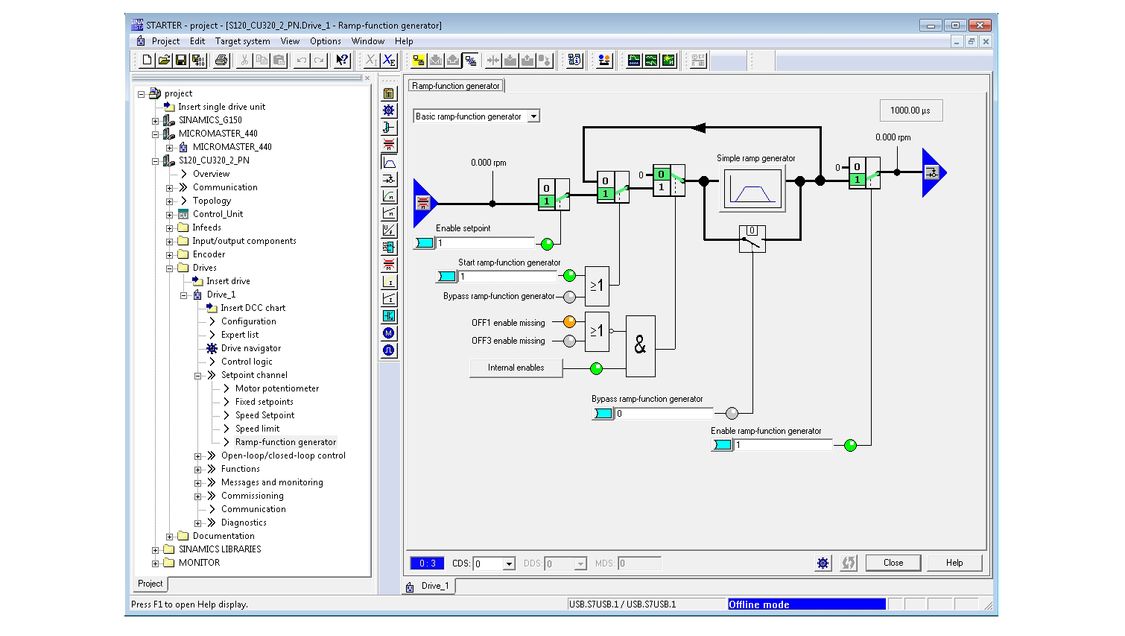Click the Enable setpoint input field

click(x=485, y=243)
